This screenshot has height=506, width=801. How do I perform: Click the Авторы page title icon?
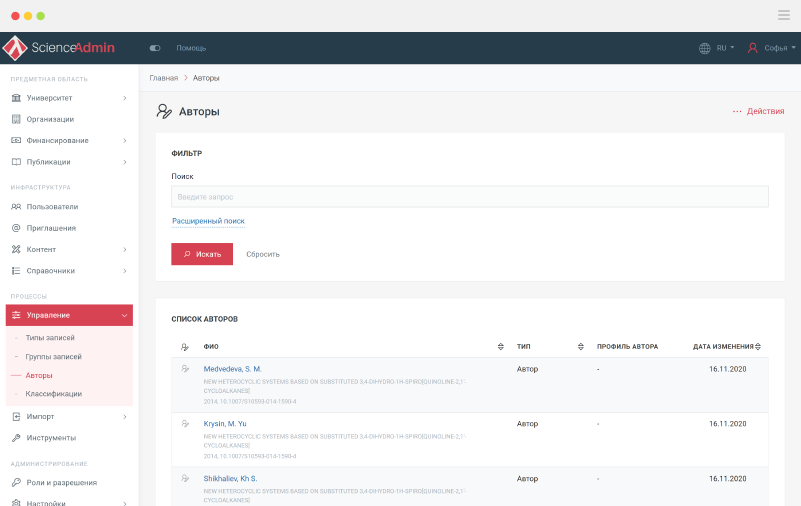164,111
